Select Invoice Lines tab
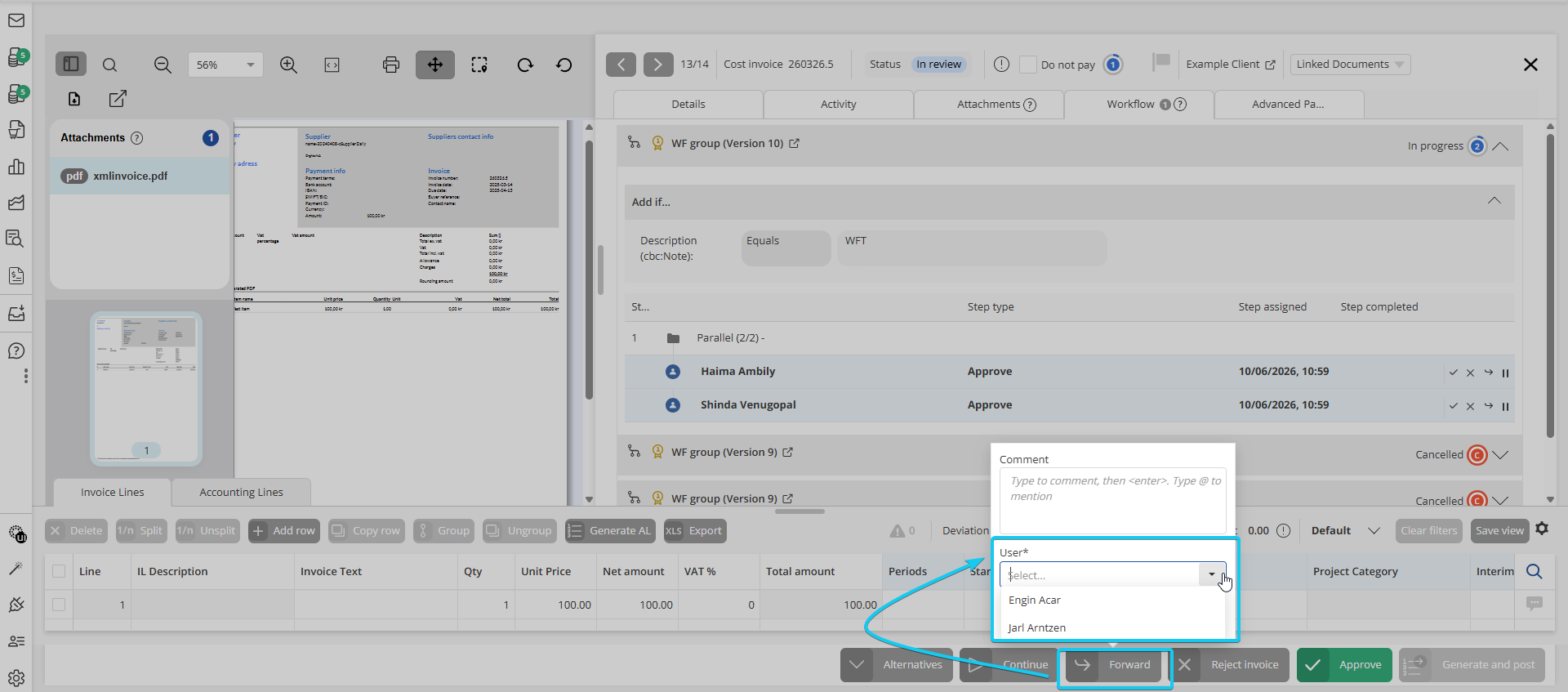The height and width of the screenshot is (692, 1568). tap(113, 493)
